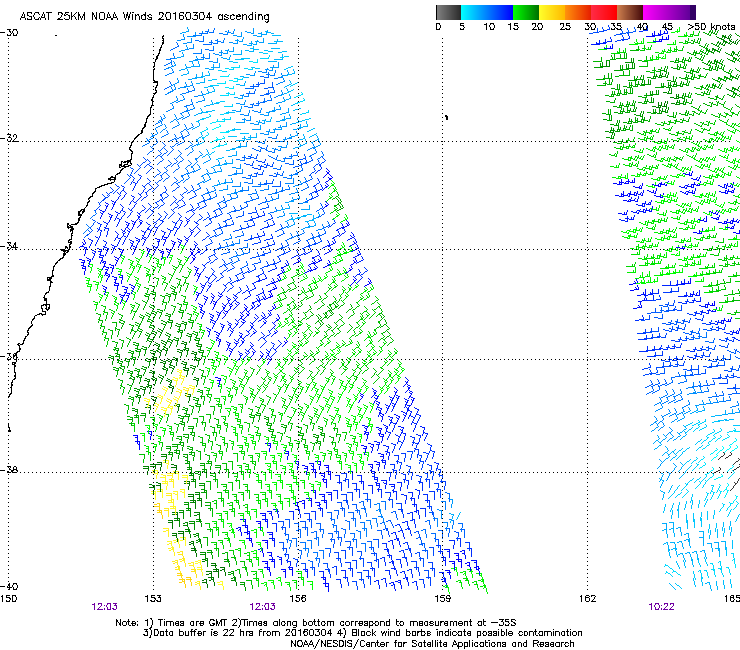740x650 pixels.
Task: Click the orange 25-30 knots legend color
Action: (578, 12)
